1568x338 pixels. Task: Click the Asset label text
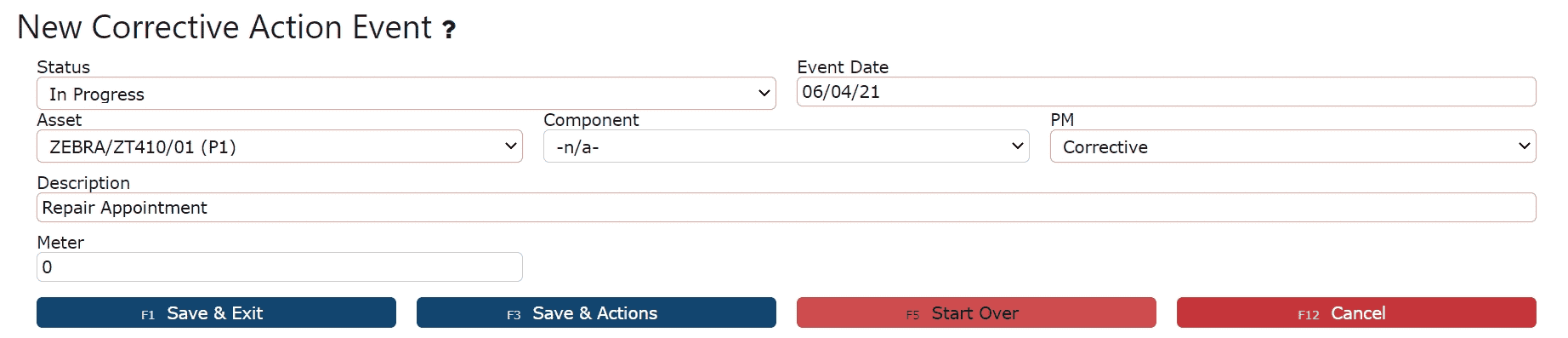pyautogui.click(x=60, y=120)
